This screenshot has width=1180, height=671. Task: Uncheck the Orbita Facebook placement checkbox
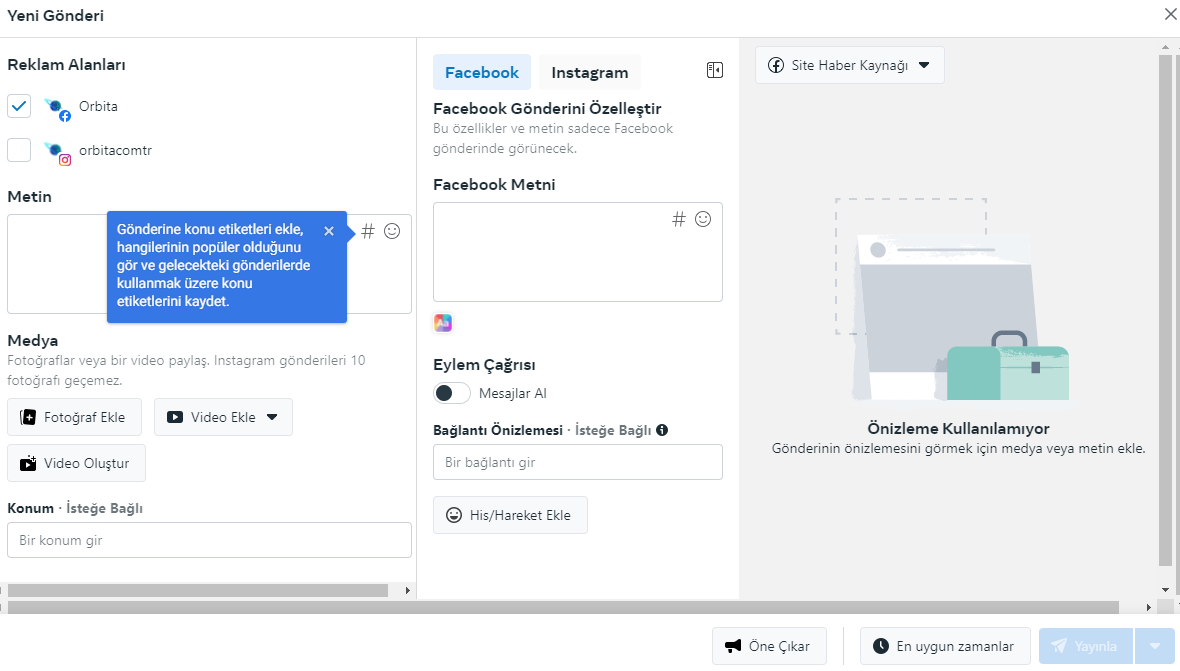click(19, 106)
